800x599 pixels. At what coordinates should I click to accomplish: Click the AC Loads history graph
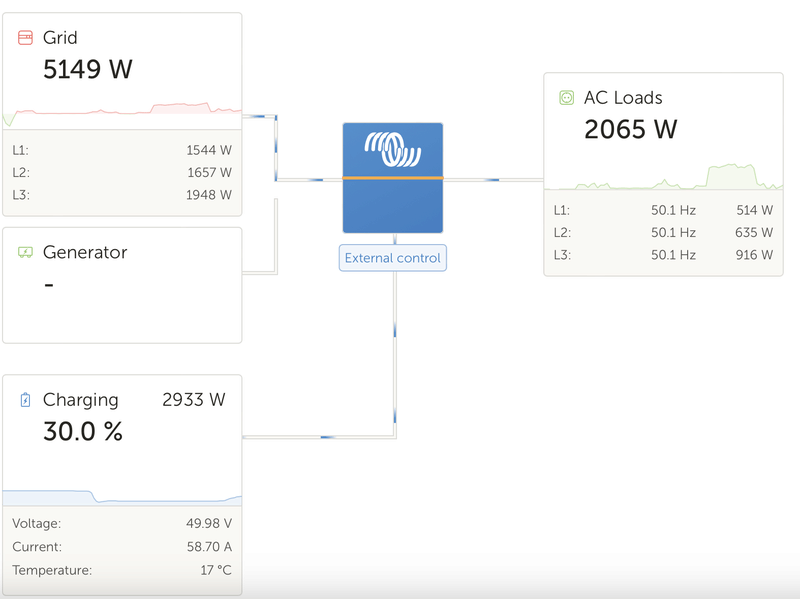(663, 176)
